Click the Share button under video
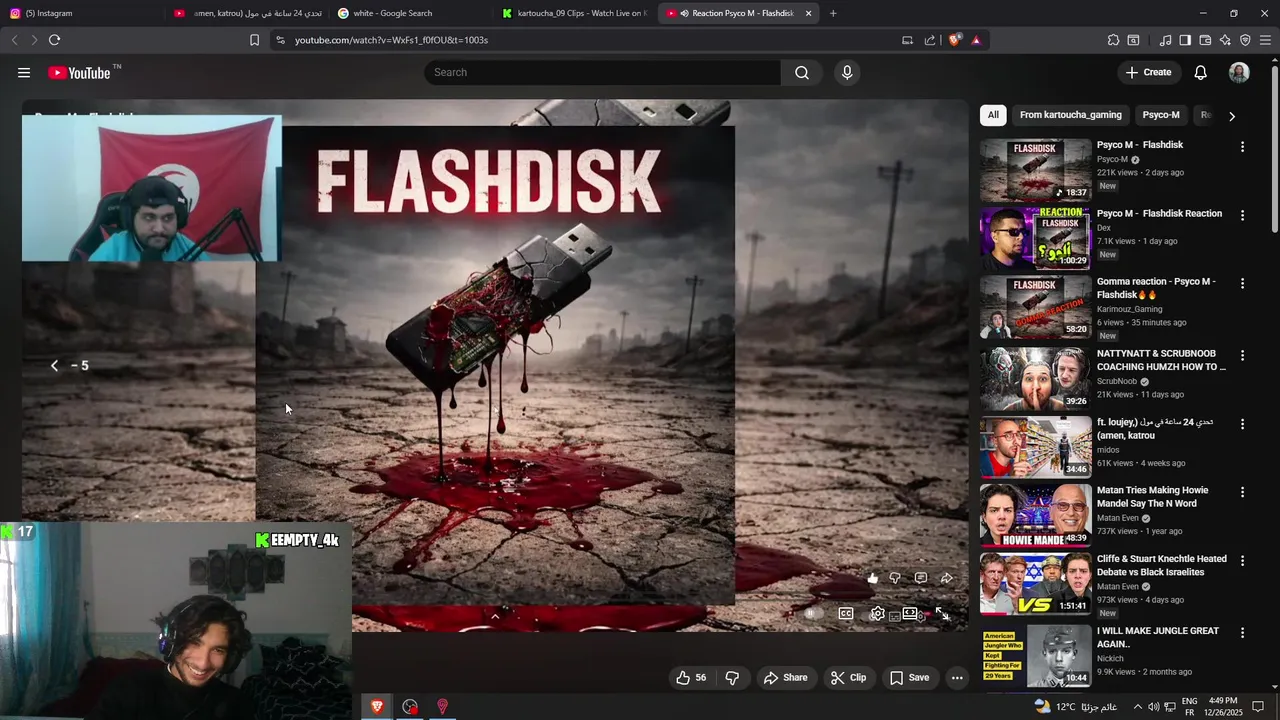The width and height of the screenshot is (1280, 720). 785,678
